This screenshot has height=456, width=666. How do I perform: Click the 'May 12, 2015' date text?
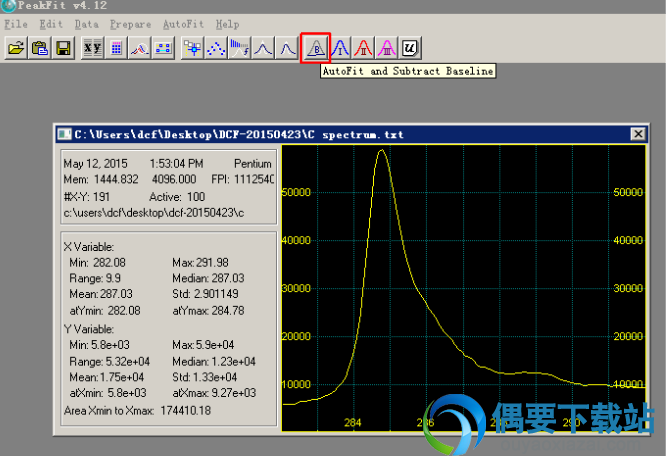(x=96, y=164)
